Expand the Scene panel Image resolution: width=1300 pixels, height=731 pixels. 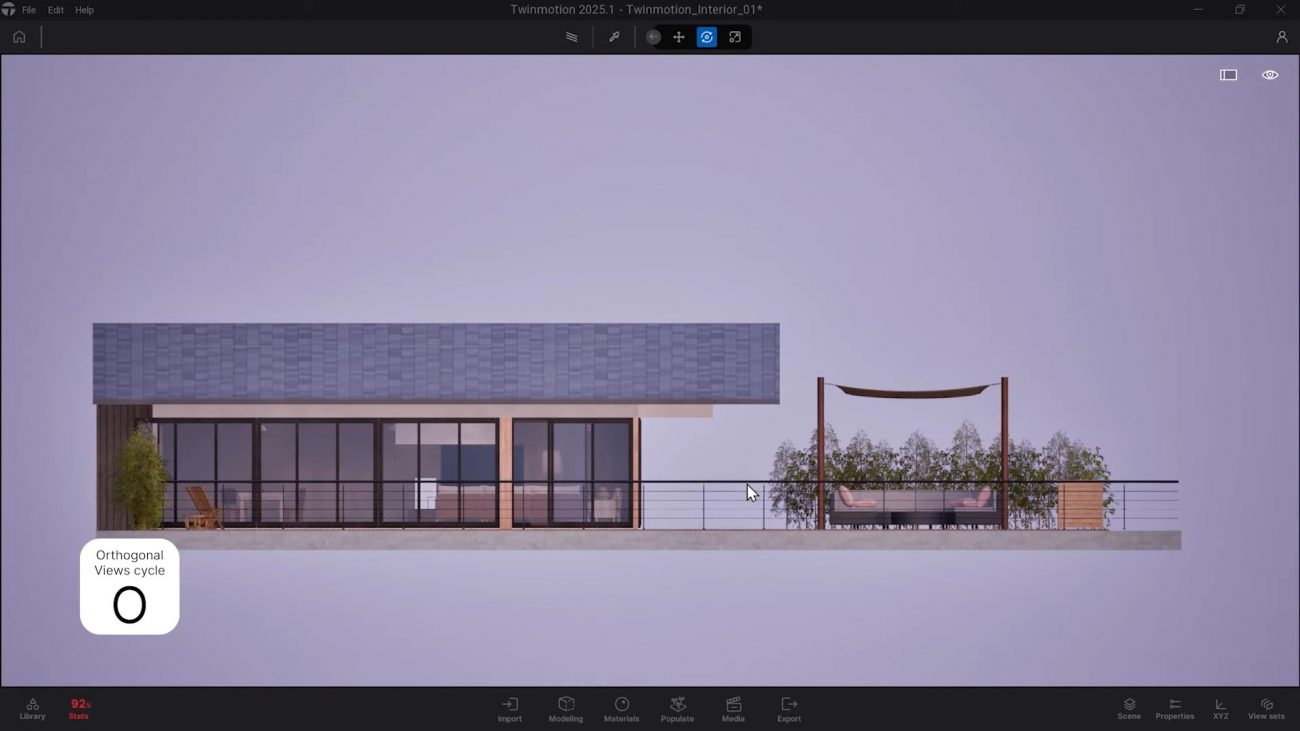pos(1129,709)
